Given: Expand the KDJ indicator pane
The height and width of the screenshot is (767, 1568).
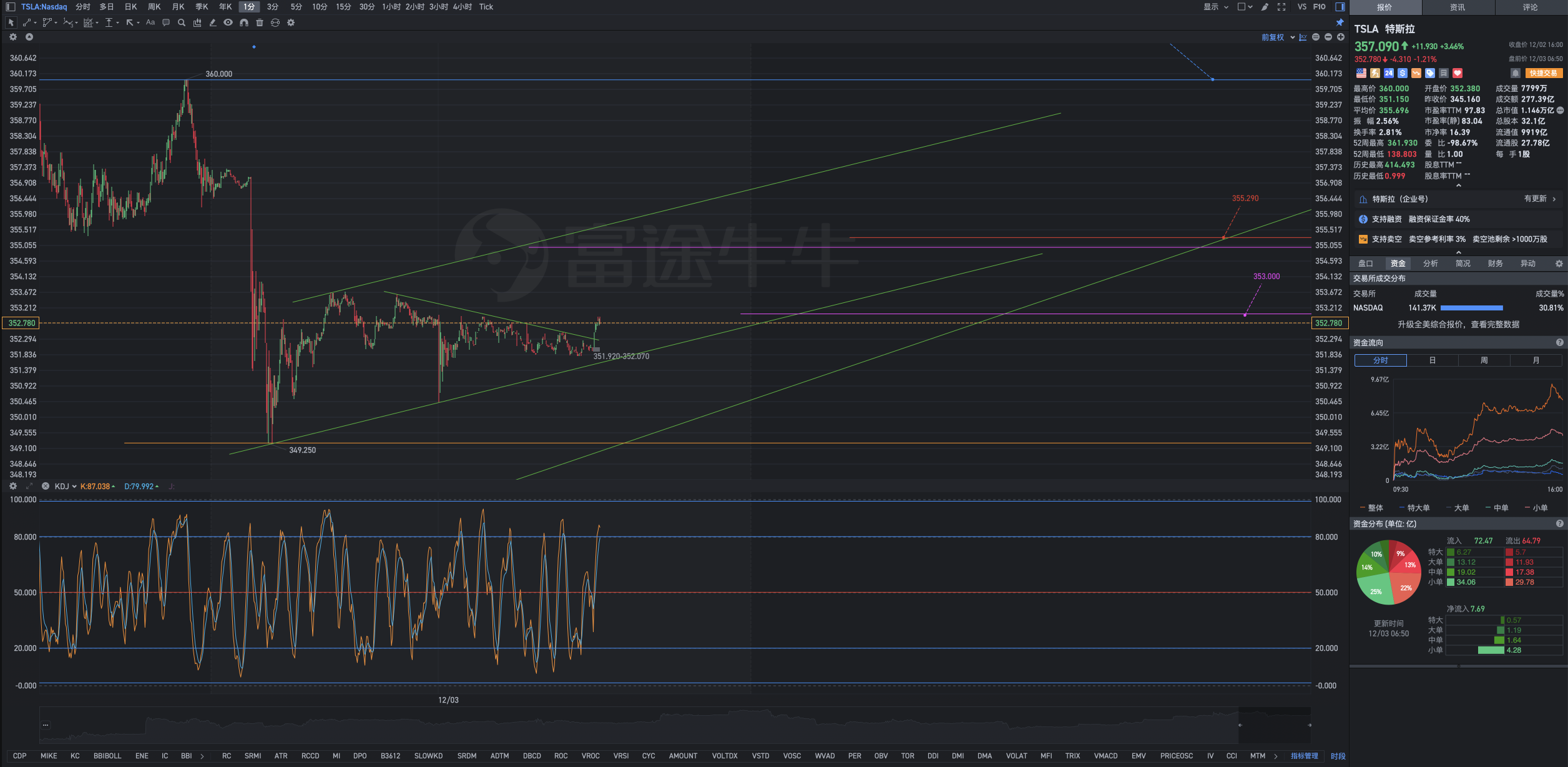Looking at the screenshot, I should (29, 486).
